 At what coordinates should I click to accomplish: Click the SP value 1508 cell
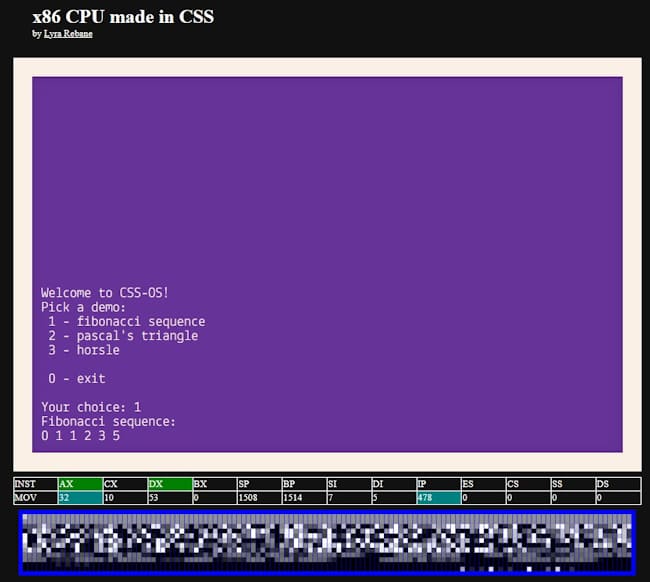pyautogui.click(x=260, y=497)
